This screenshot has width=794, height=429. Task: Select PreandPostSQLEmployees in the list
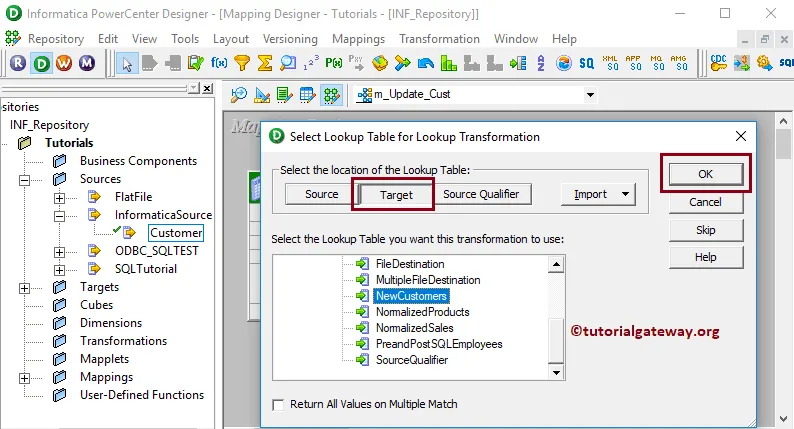pos(439,344)
